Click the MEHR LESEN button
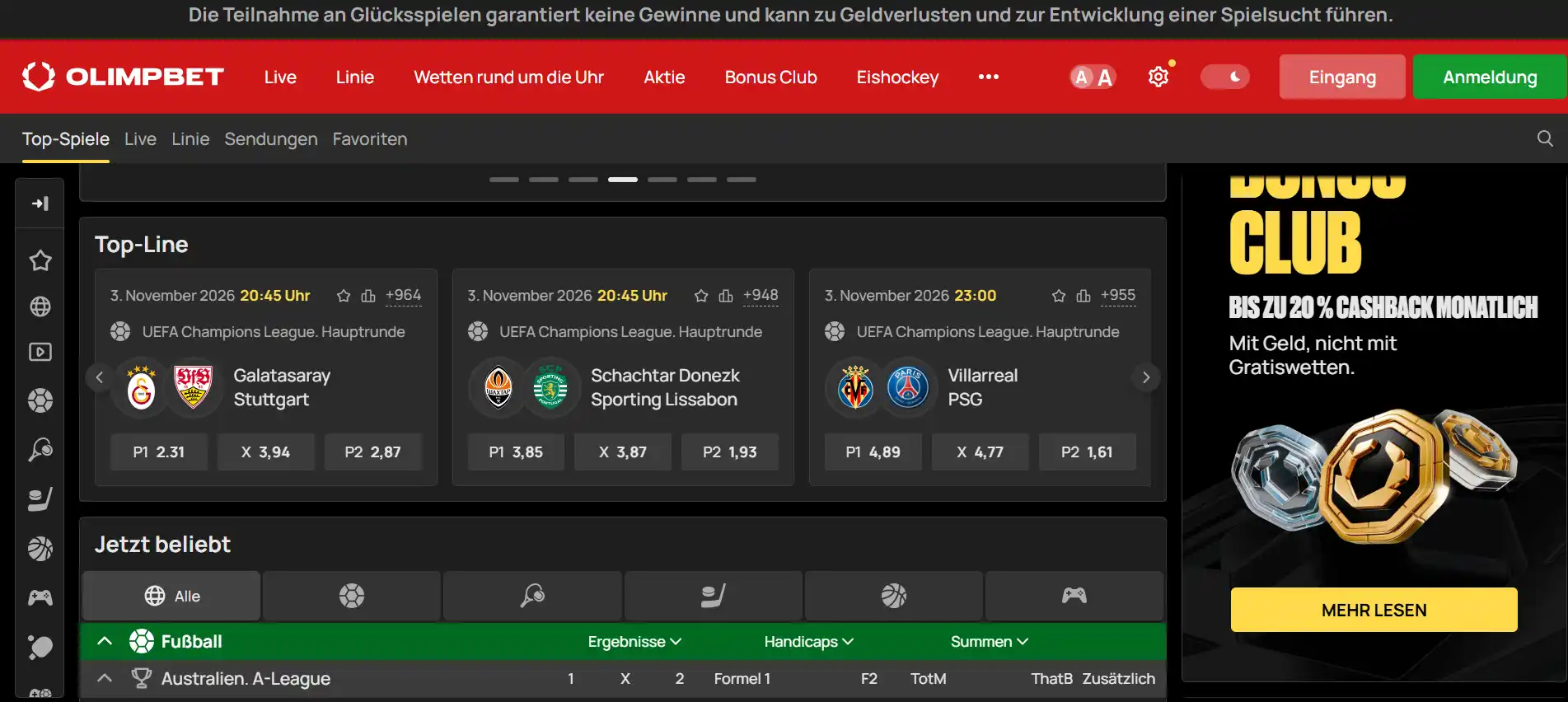This screenshot has height=702, width=1568. coord(1374,610)
